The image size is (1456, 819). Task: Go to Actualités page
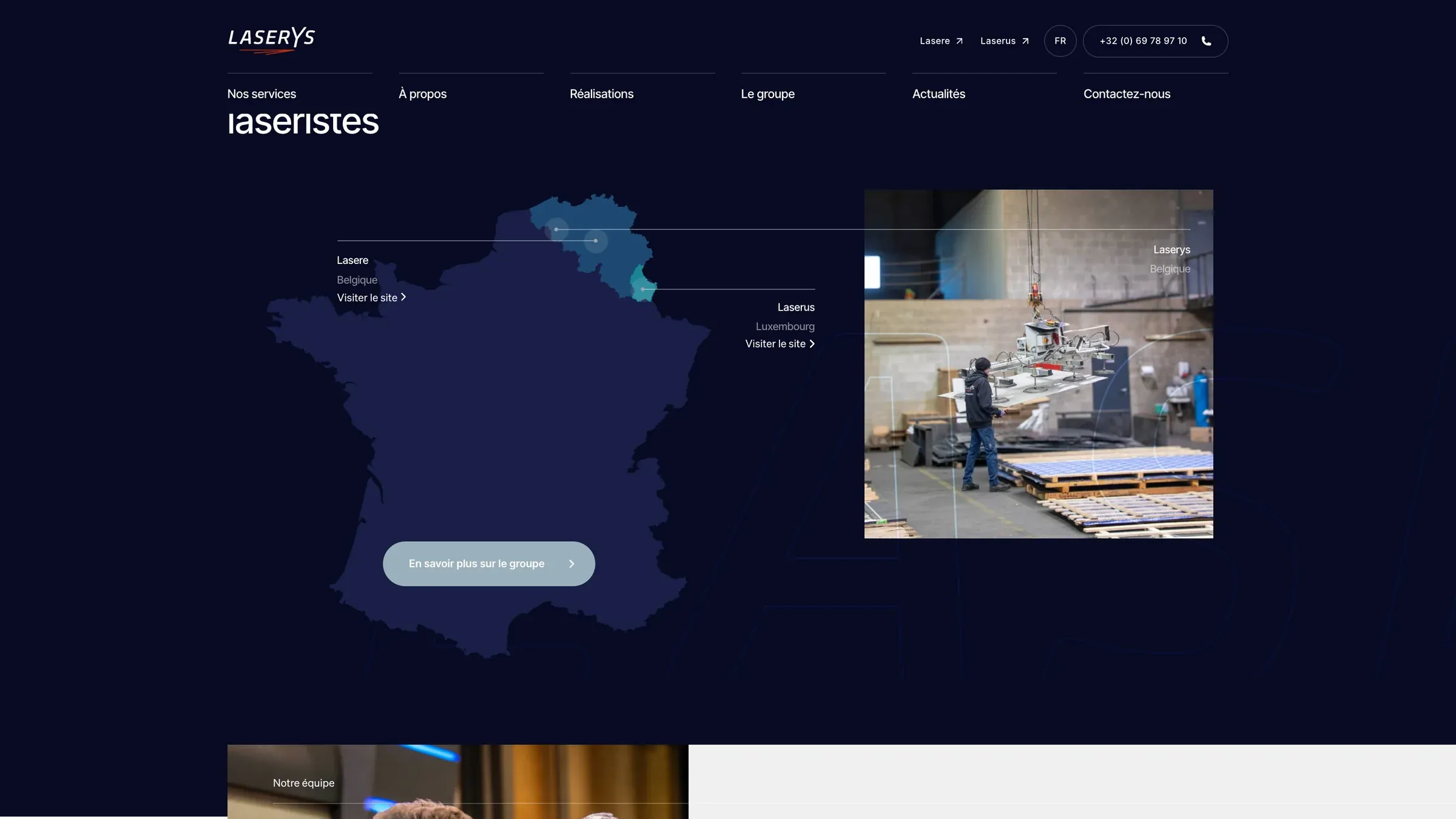939,94
